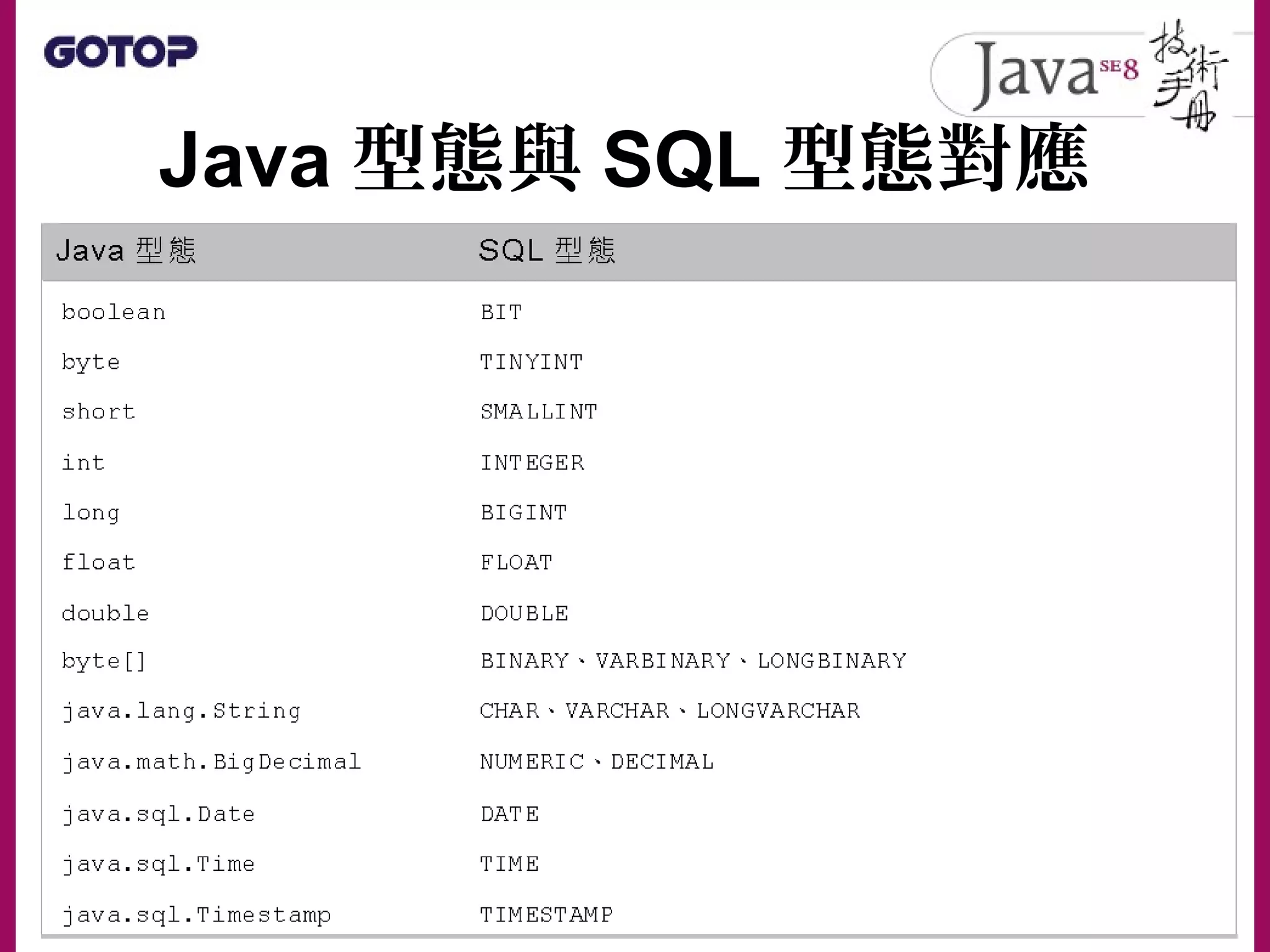1270x952 pixels.
Task: Click 'BINARY' in the byte[] row
Action: [525, 661]
